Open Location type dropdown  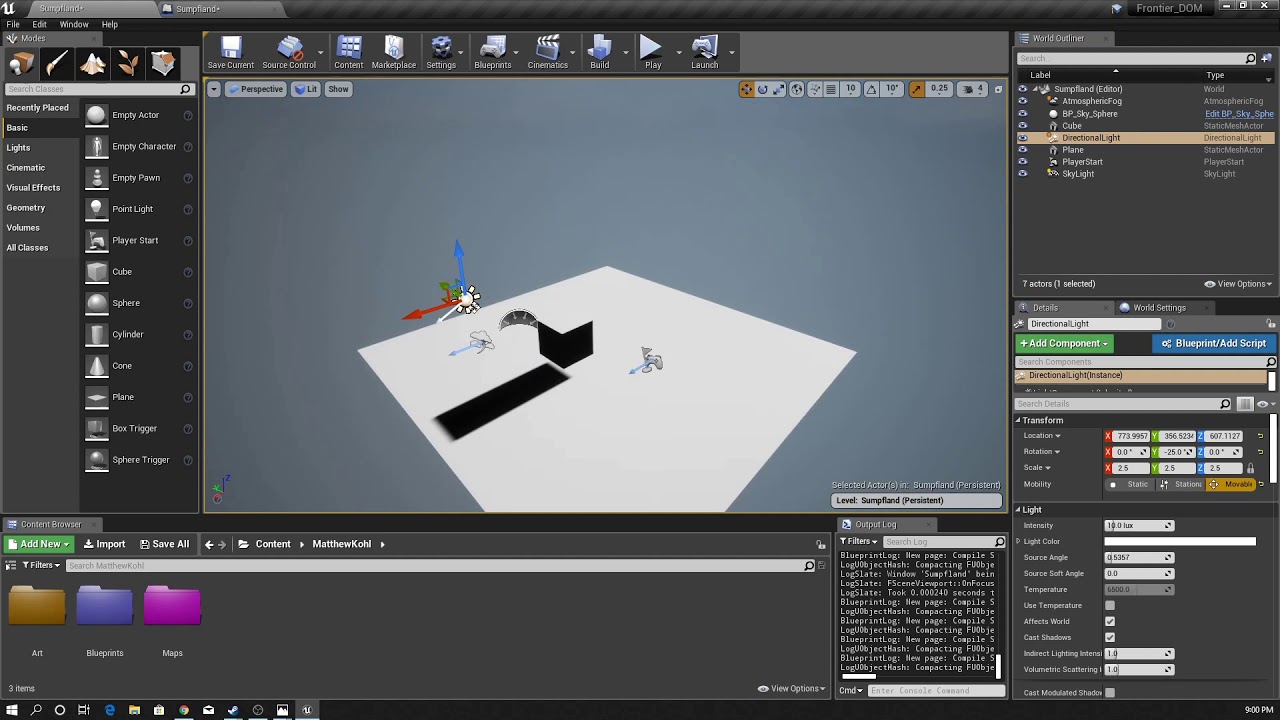click(1041, 436)
